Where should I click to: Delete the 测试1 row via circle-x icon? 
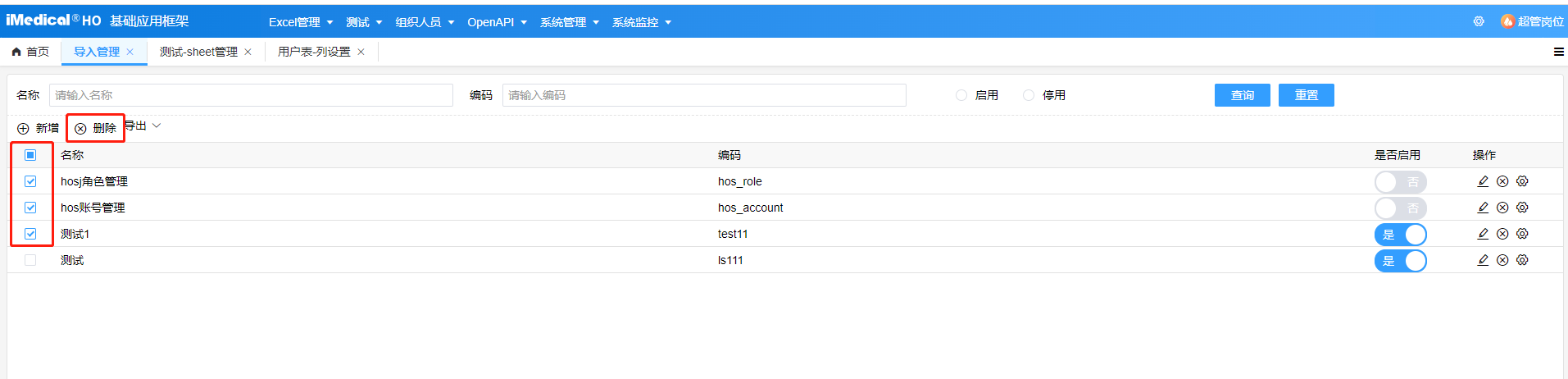[x=1502, y=234]
